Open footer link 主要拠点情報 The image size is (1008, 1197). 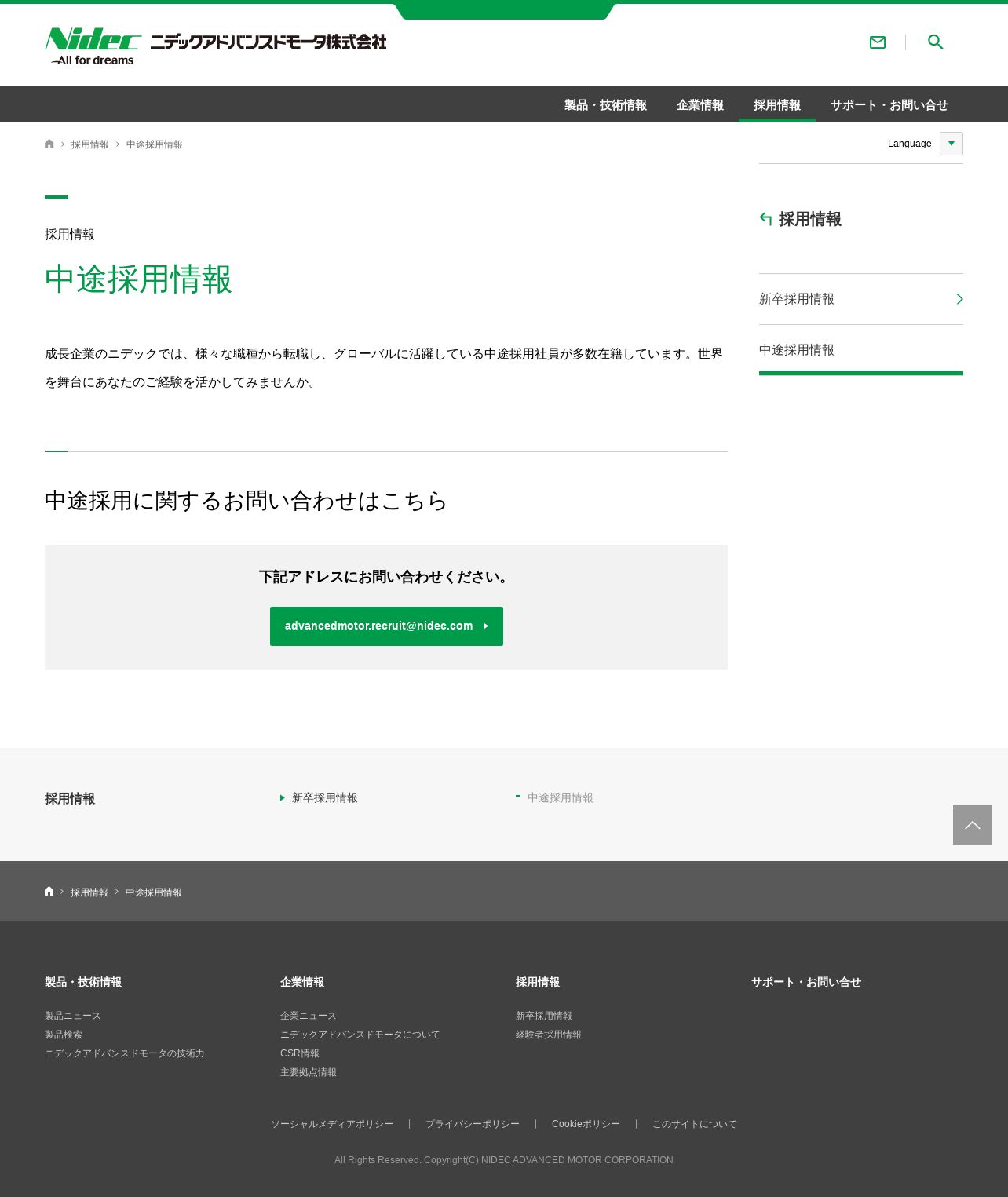[x=309, y=1072]
